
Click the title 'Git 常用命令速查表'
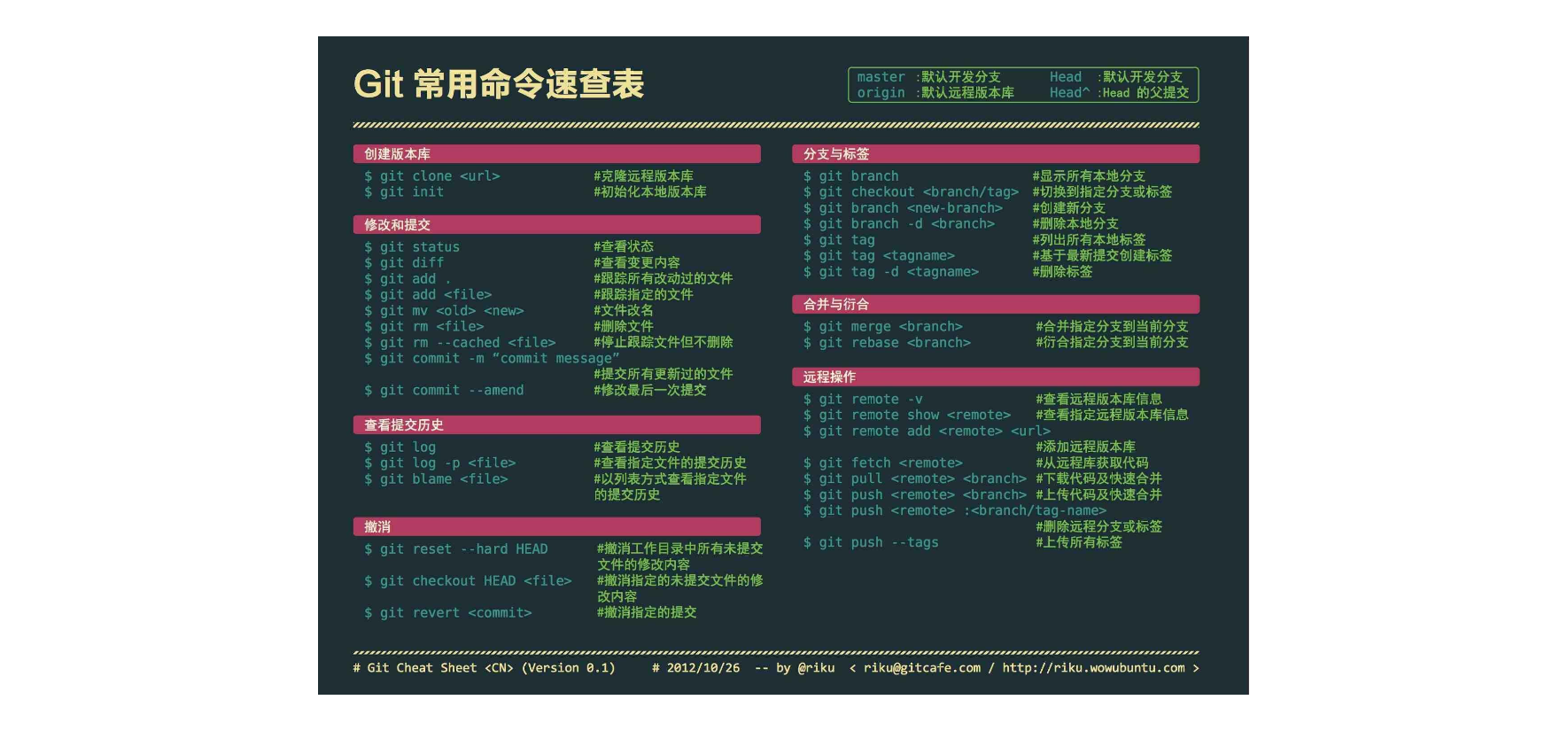click(x=498, y=84)
